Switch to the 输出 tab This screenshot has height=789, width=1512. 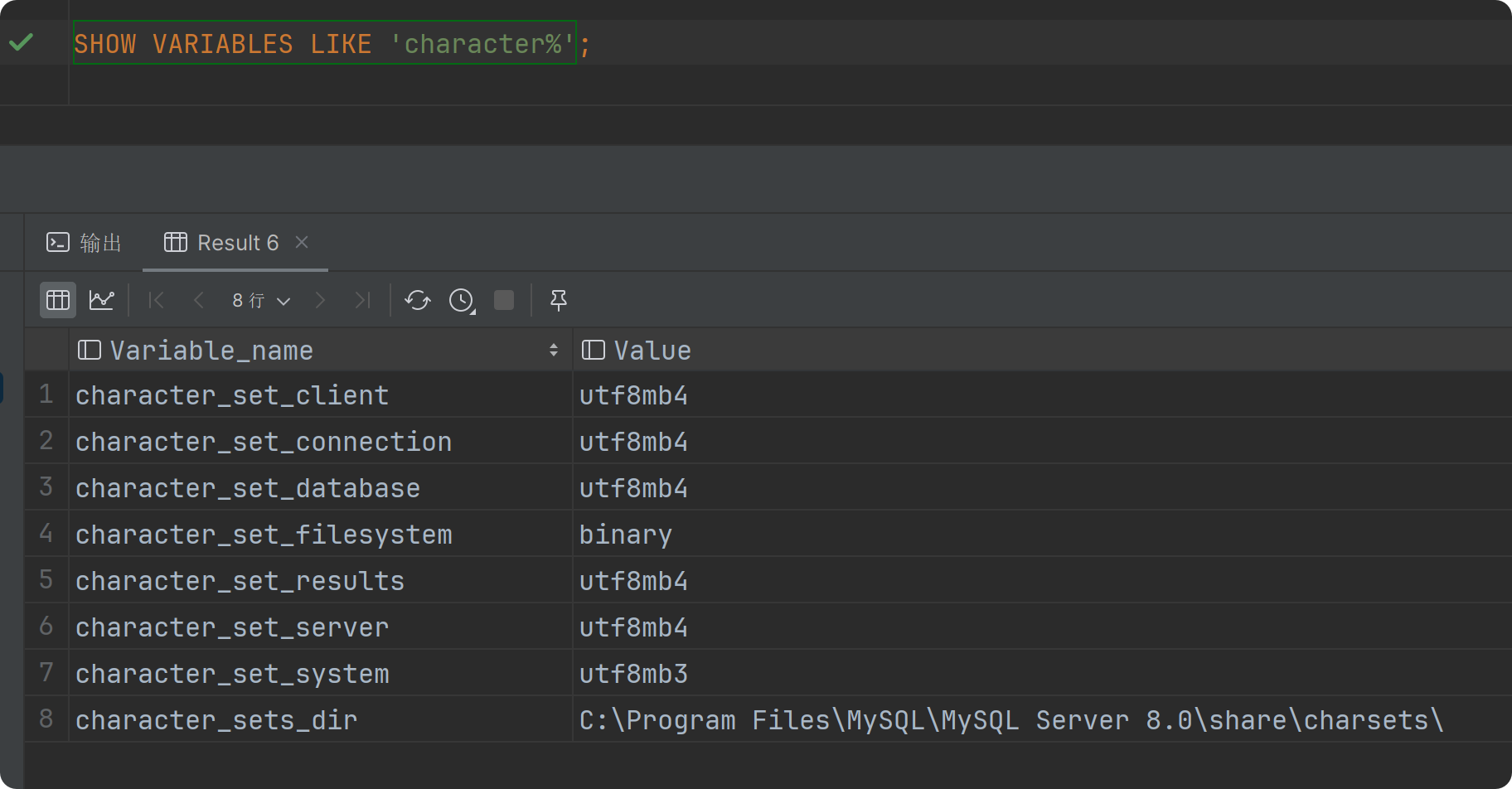coord(85,243)
